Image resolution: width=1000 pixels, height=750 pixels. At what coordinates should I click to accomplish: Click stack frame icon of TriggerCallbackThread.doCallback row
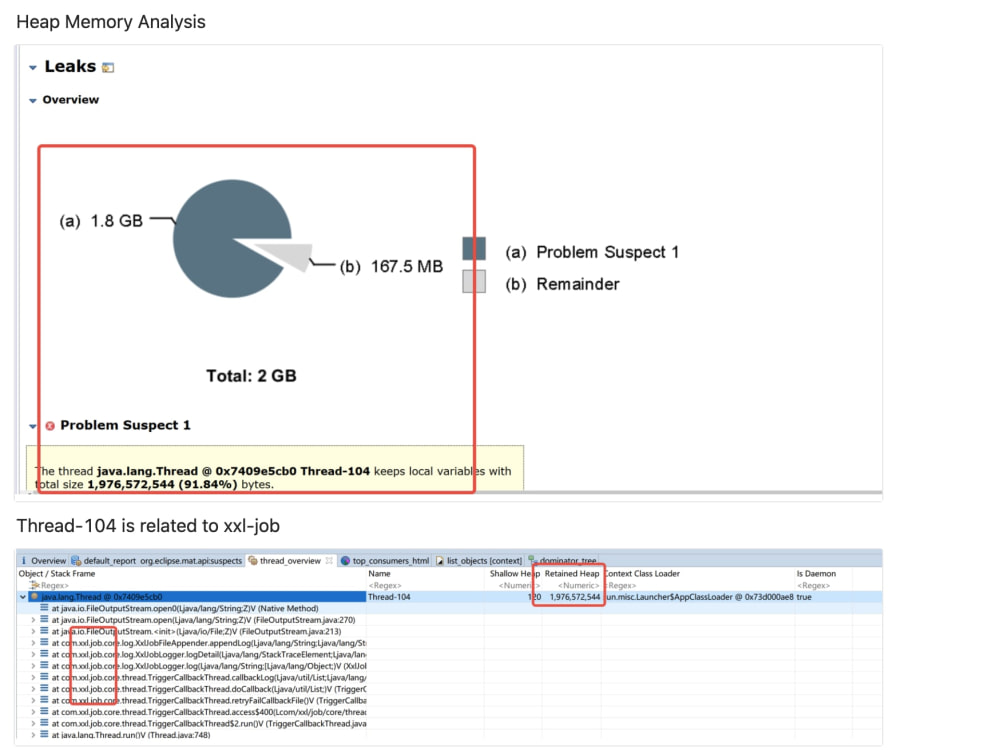coord(44,689)
